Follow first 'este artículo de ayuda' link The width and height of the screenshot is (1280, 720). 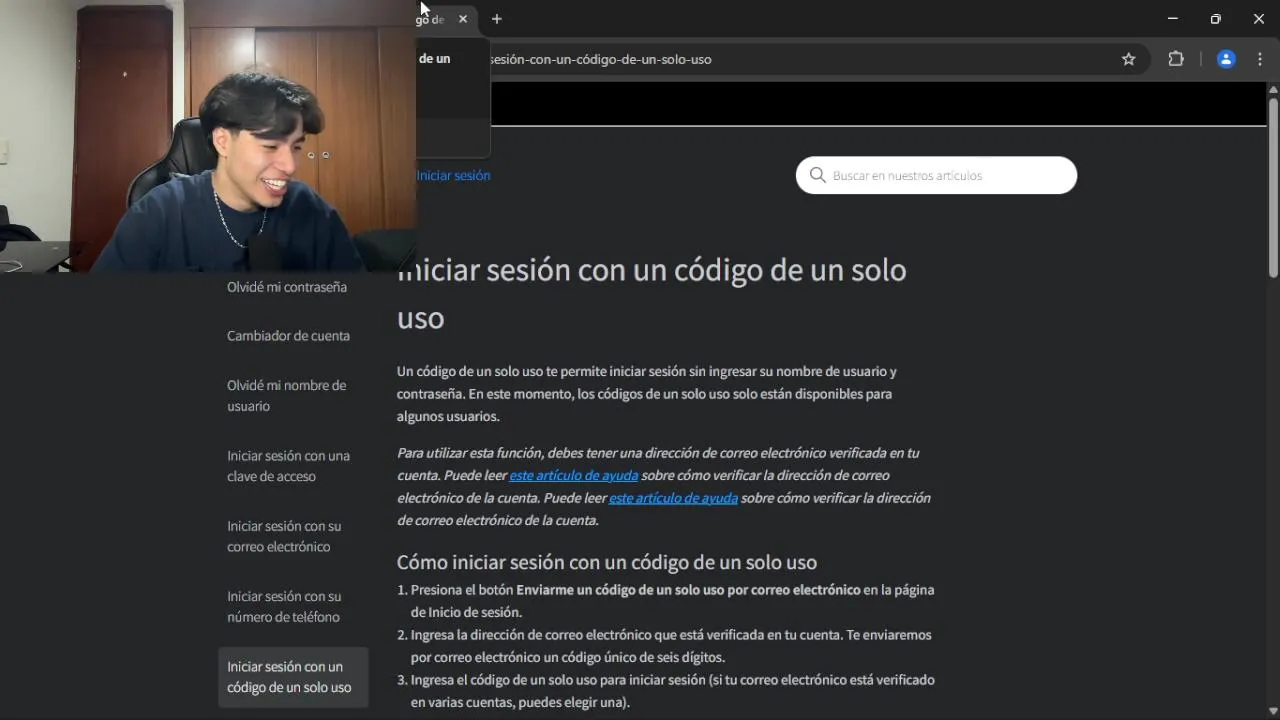pyautogui.click(x=573, y=475)
